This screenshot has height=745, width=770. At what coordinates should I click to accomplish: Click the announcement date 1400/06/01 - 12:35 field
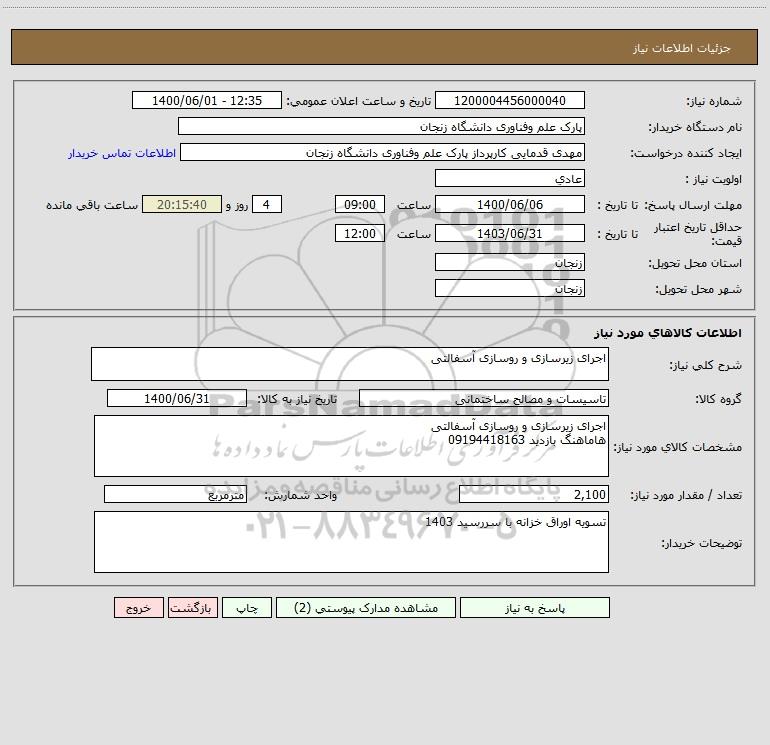[207, 100]
